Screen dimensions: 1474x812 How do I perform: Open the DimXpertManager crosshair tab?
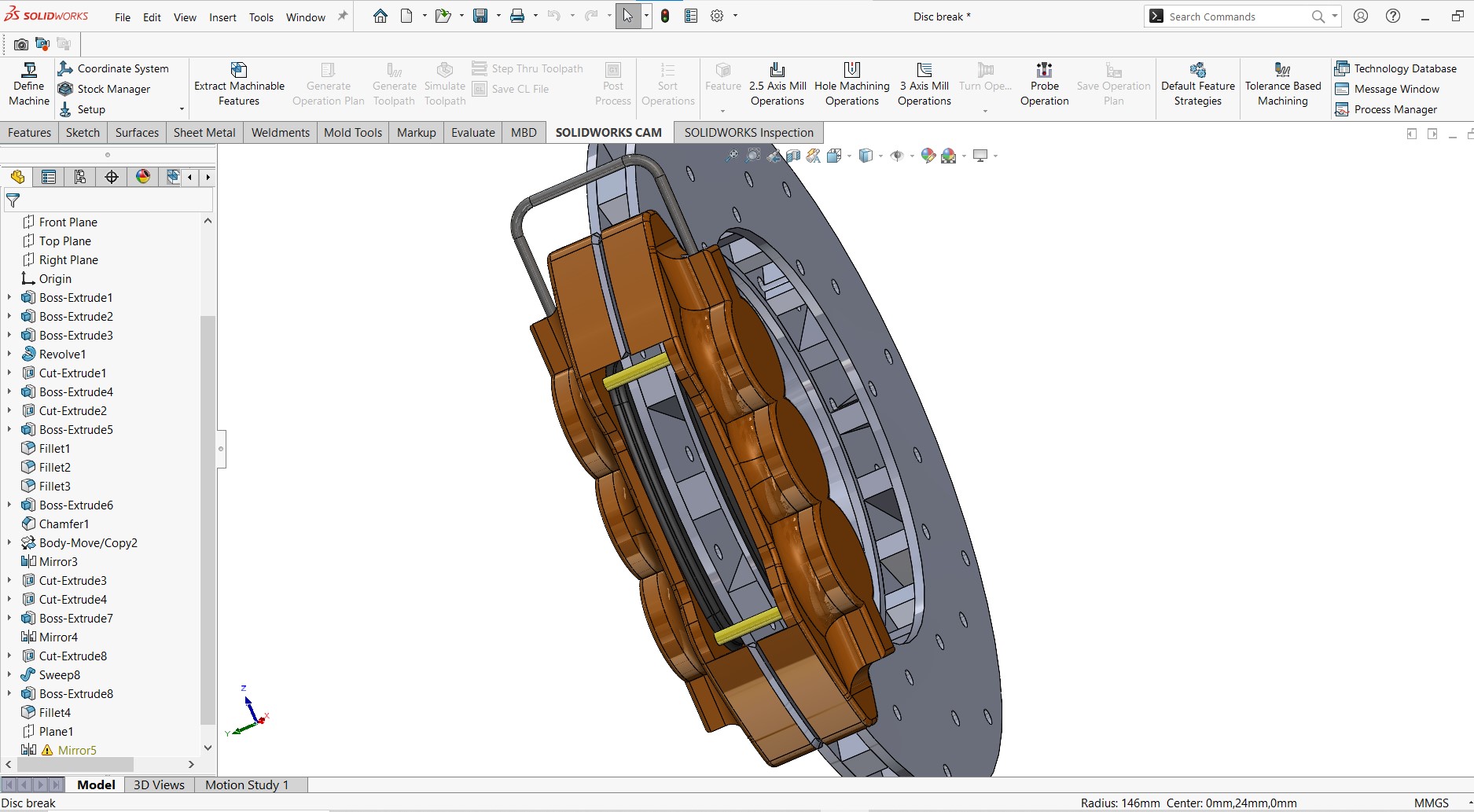[112, 177]
